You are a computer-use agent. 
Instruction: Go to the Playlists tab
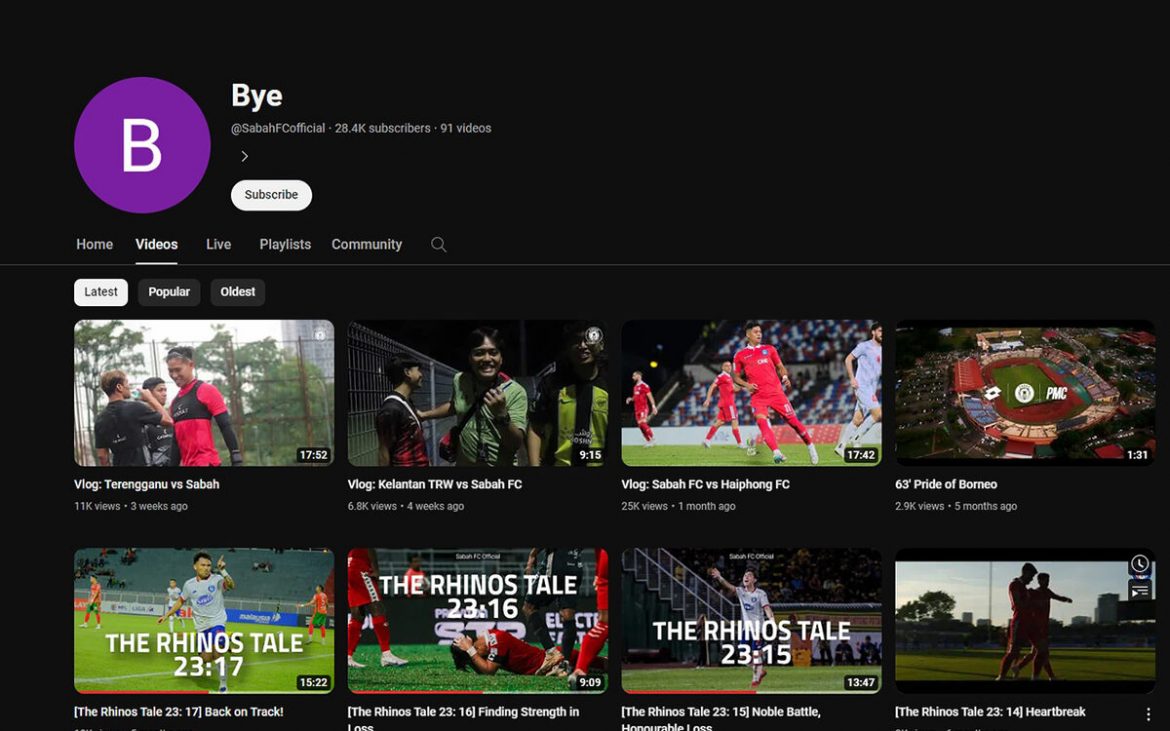click(x=285, y=245)
